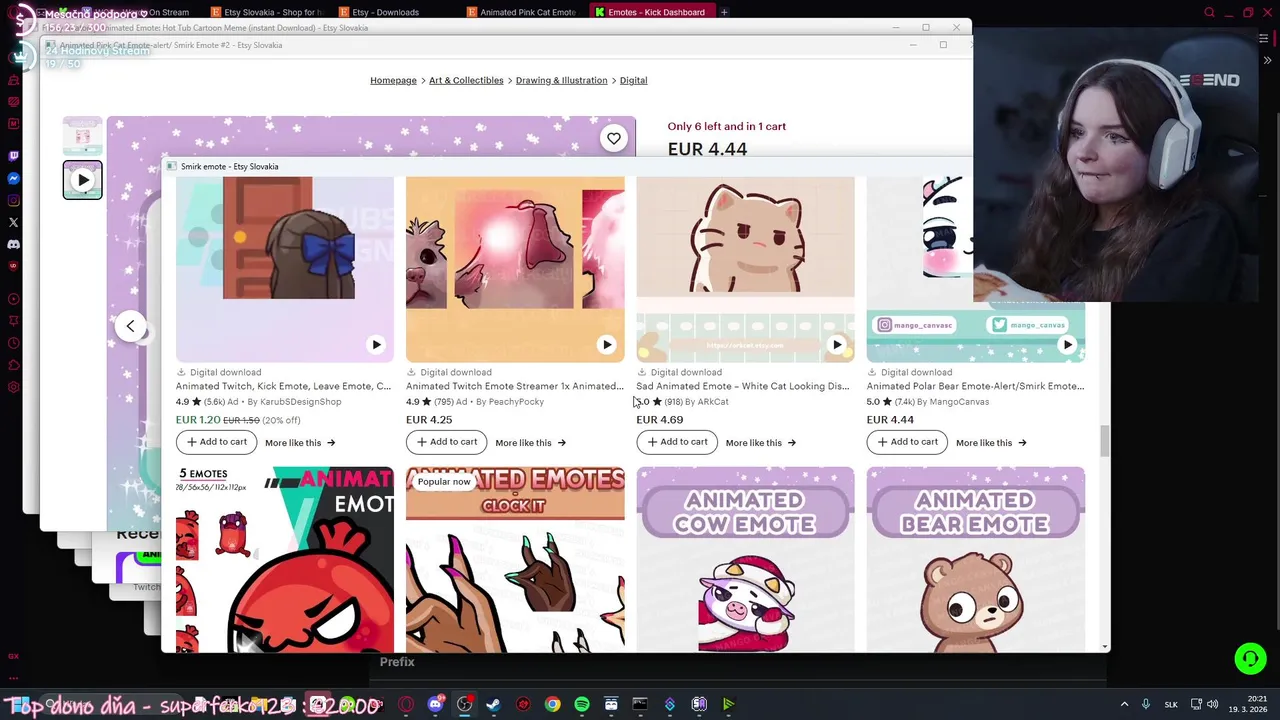This screenshot has width=1280, height=720.
Task: Open the sidebar Extensions cube icon
Action: pos(13,365)
